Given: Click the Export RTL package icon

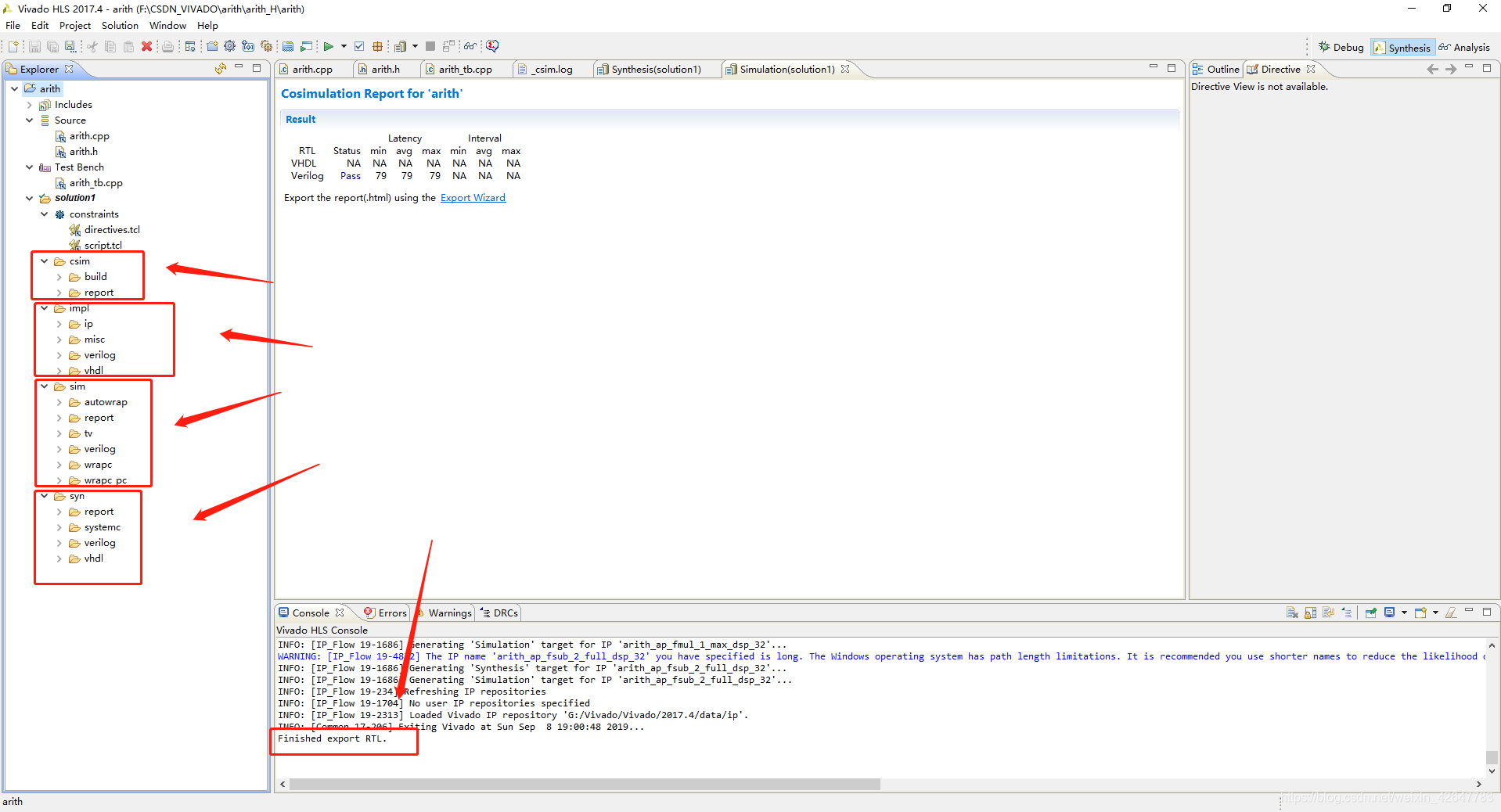Looking at the screenshot, I should pyautogui.click(x=377, y=46).
